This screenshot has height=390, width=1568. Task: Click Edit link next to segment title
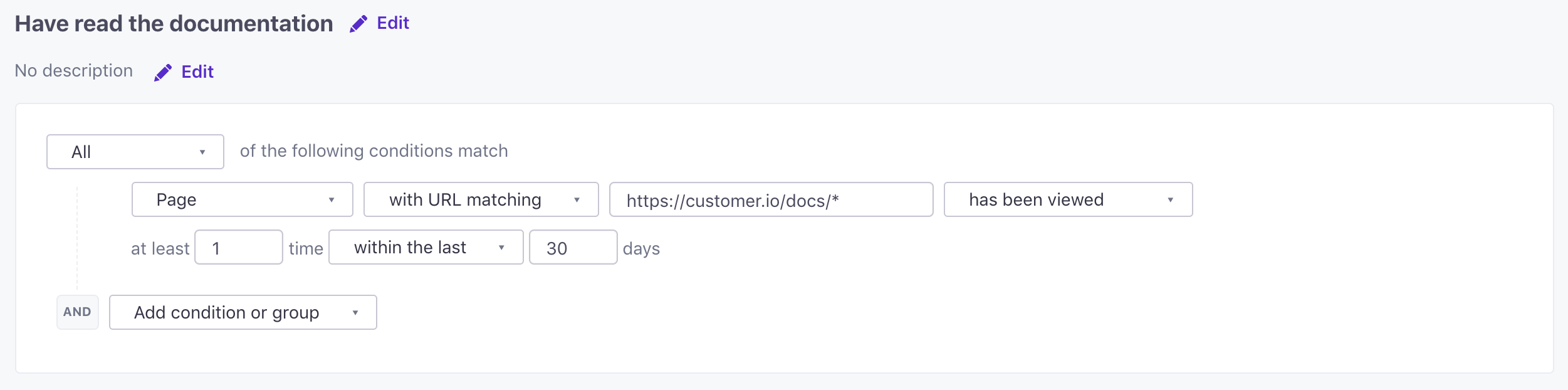[x=393, y=23]
